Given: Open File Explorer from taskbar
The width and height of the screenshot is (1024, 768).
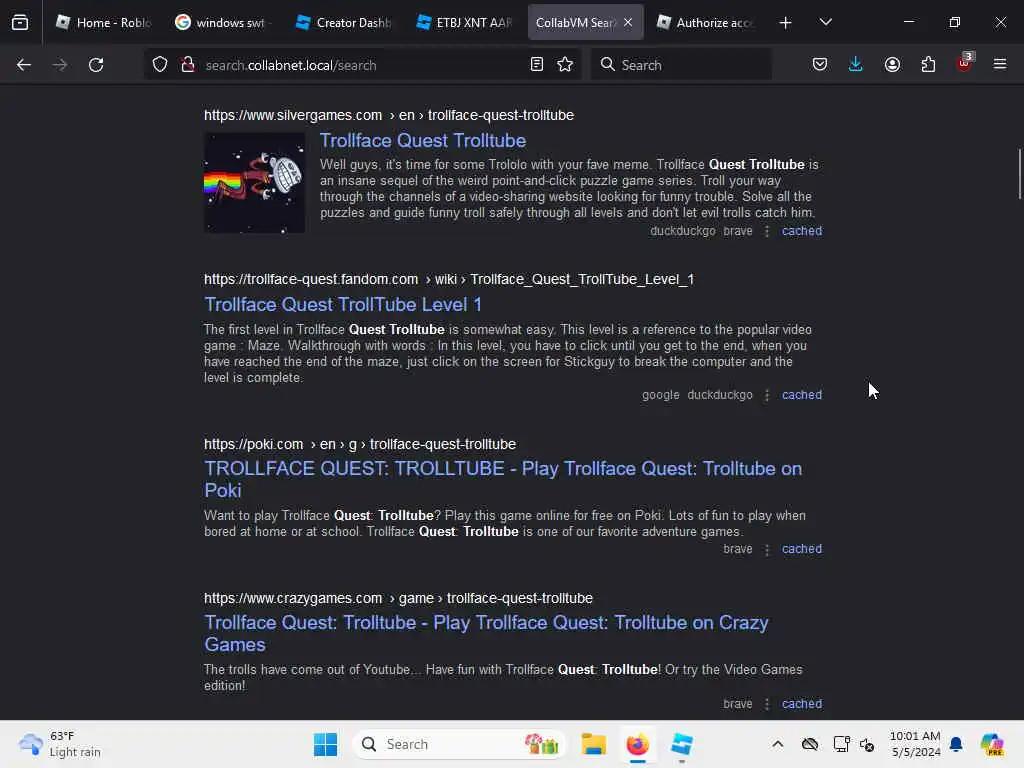Looking at the screenshot, I should pyautogui.click(x=594, y=744).
